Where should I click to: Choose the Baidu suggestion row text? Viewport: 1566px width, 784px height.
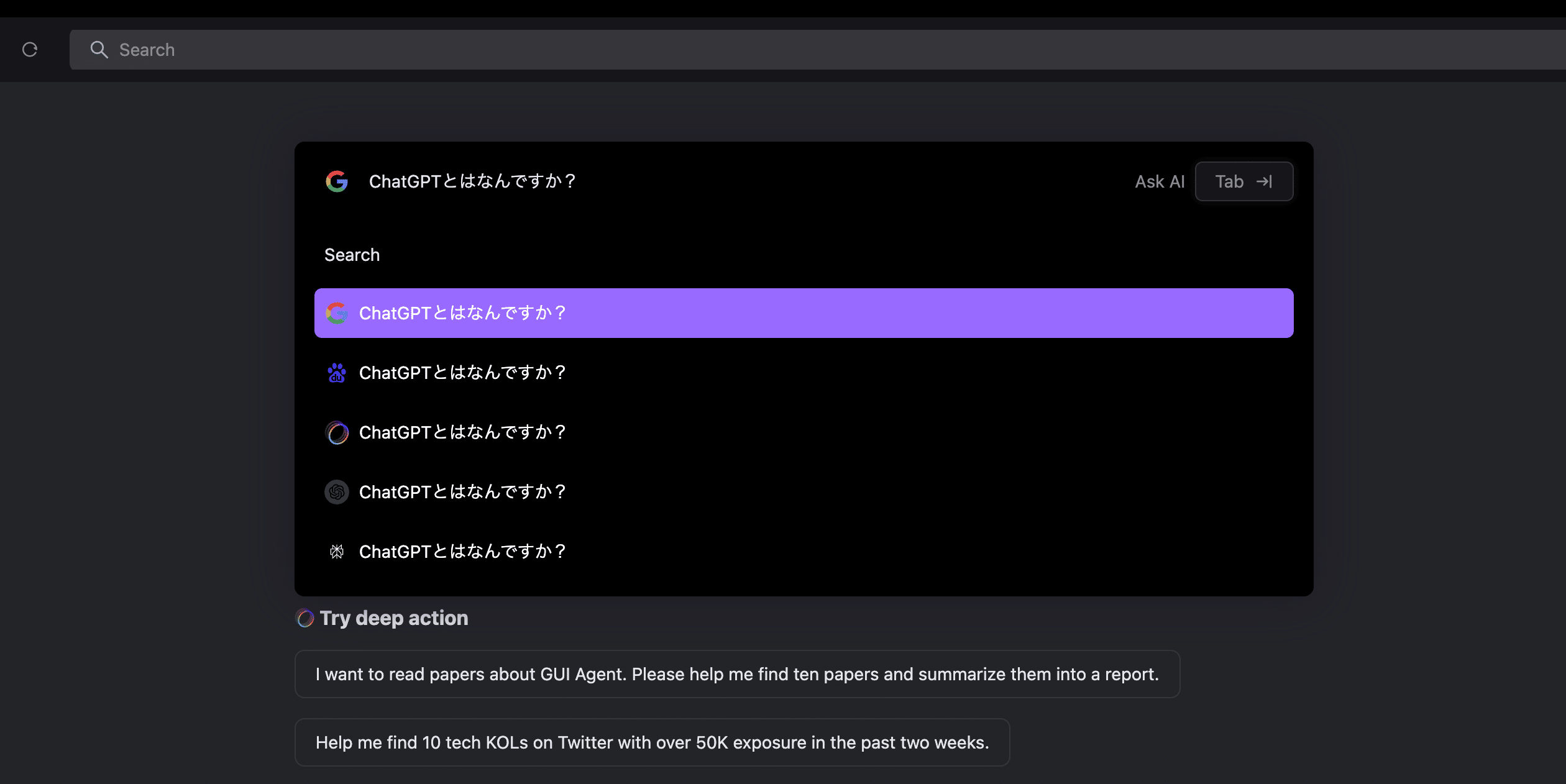point(462,373)
